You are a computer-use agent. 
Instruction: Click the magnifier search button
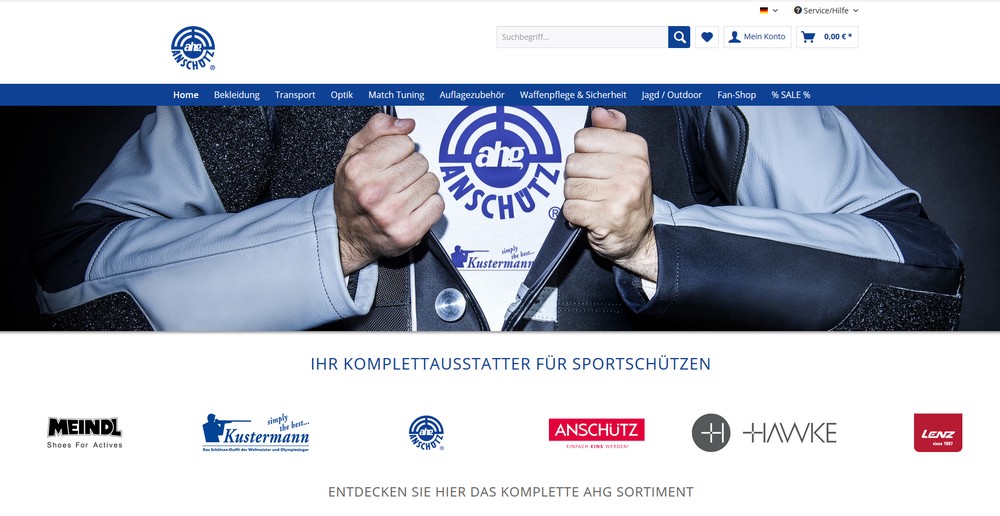(x=679, y=37)
